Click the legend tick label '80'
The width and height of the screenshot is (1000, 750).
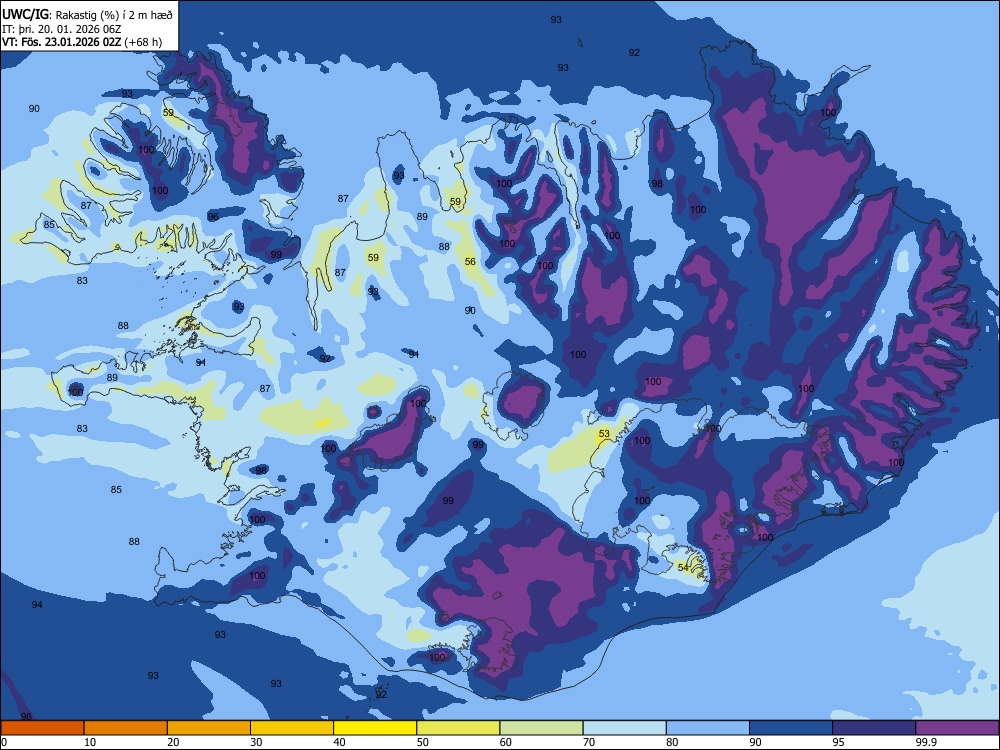tap(672, 742)
